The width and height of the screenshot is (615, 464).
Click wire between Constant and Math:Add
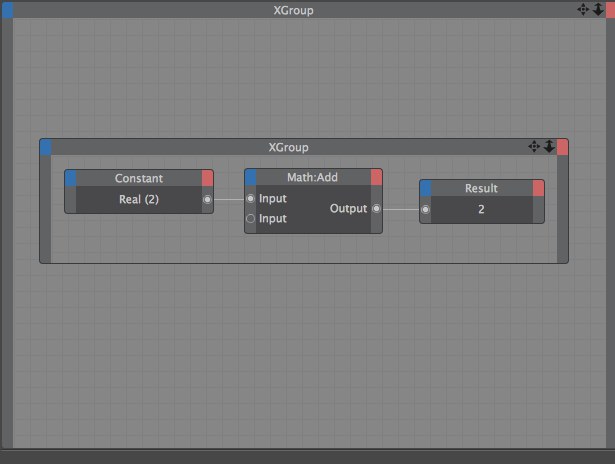click(x=229, y=199)
